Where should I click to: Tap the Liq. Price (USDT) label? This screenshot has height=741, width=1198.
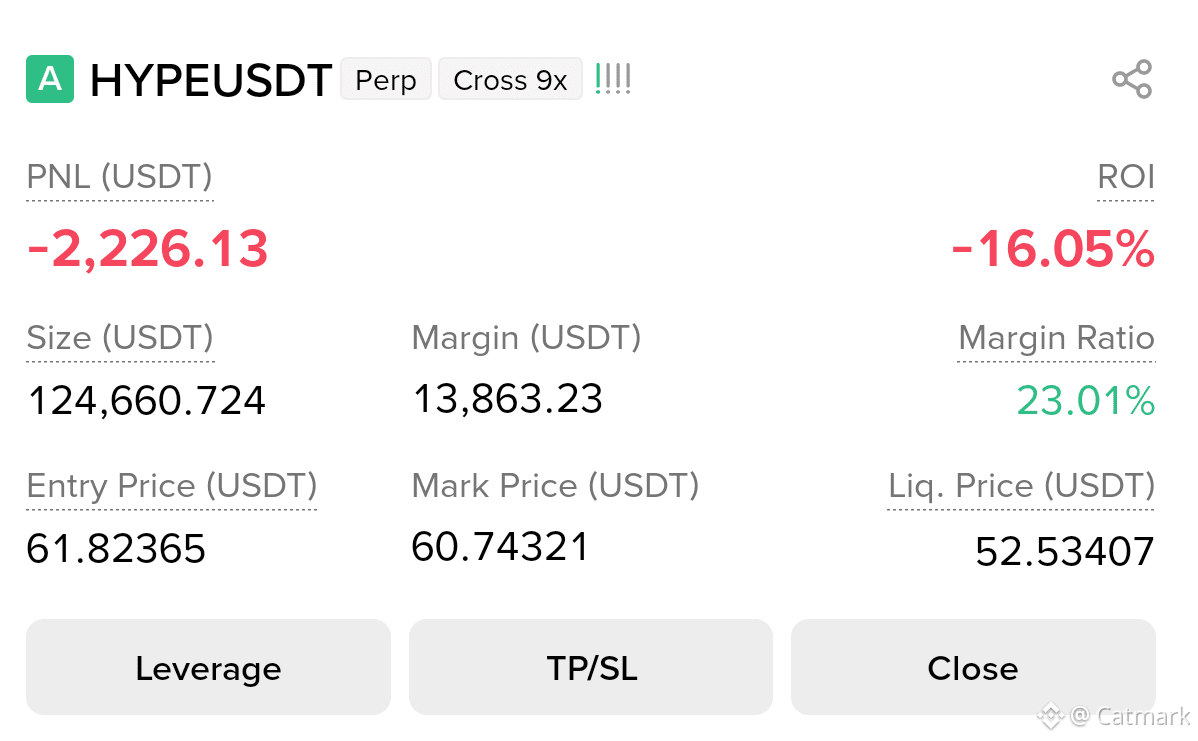pyautogui.click(x=1022, y=486)
